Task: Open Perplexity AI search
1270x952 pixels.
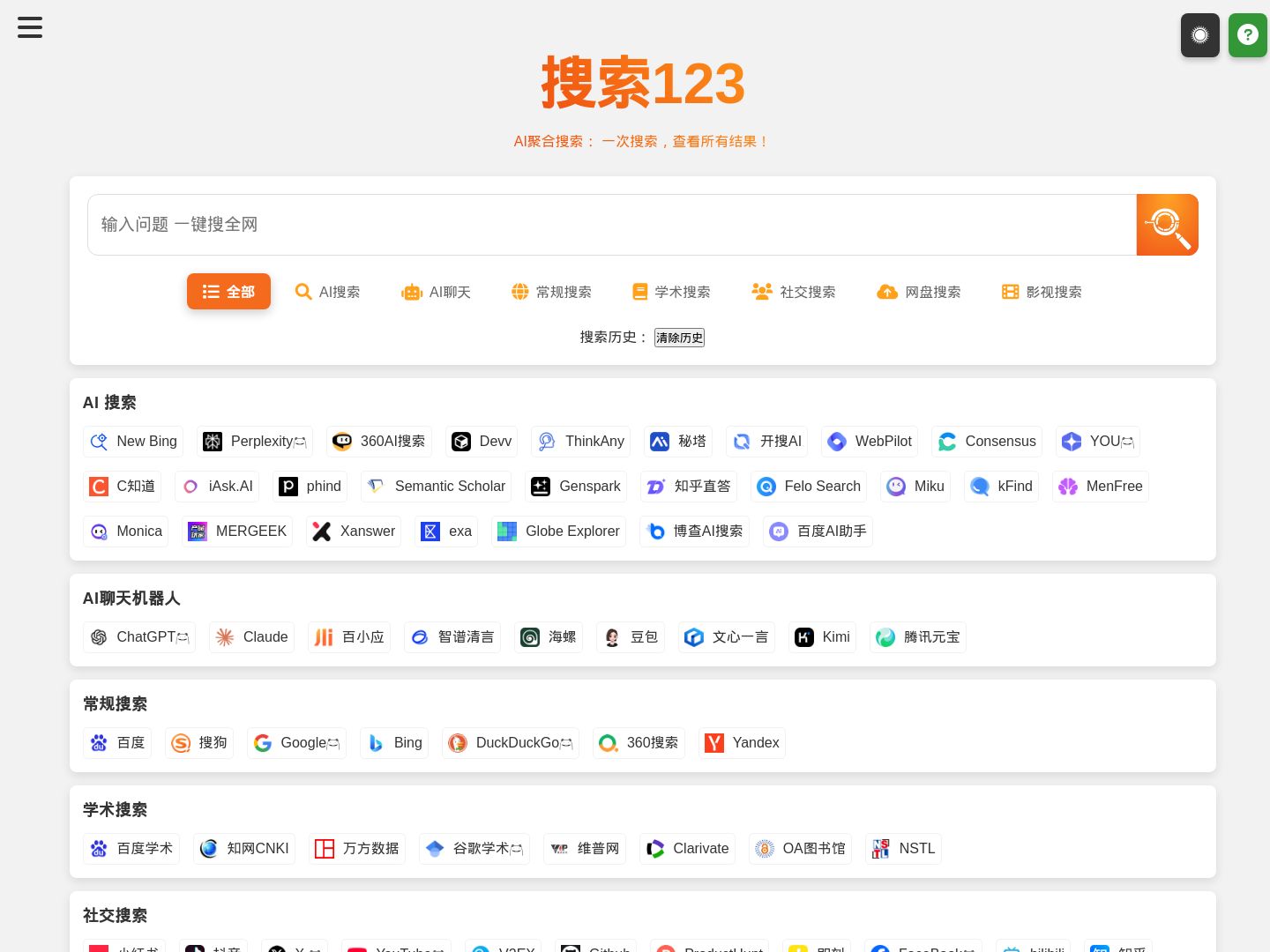Action: pyautogui.click(x=255, y=442)
